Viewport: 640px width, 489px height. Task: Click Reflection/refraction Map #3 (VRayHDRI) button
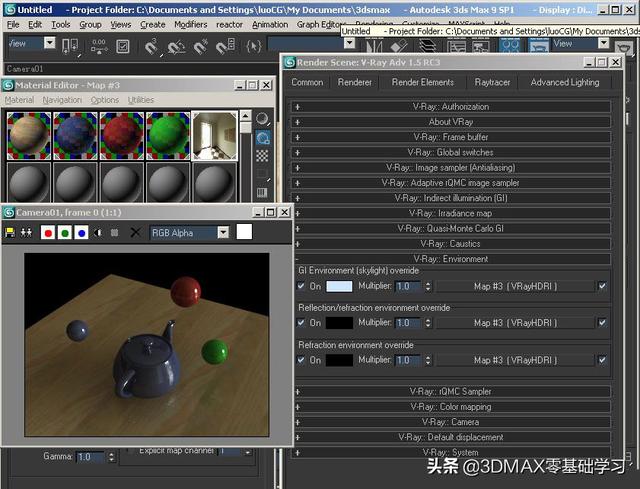pos(516,323)
